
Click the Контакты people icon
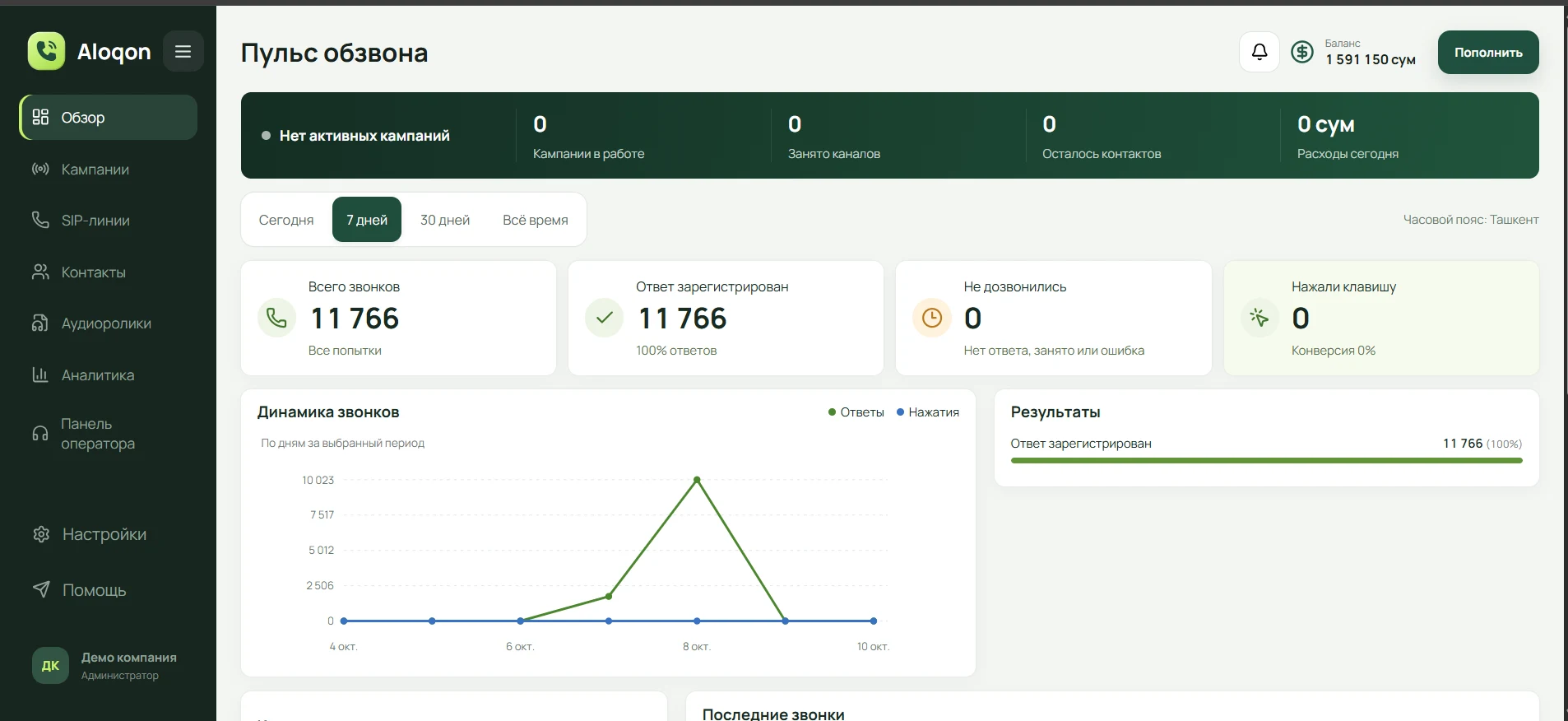click(x=40, y=272)
